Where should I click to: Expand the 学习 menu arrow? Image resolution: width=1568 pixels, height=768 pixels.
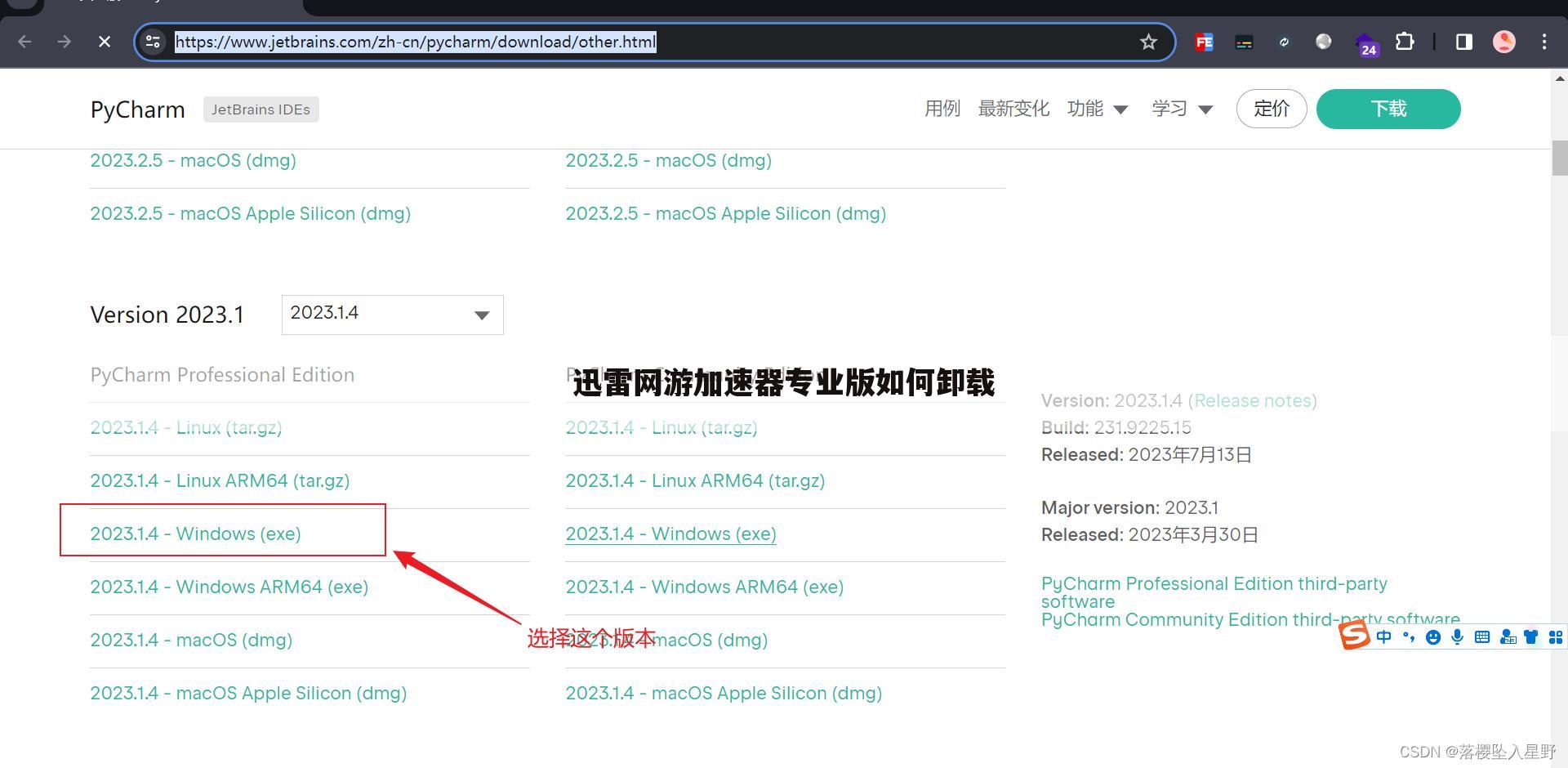coord(1205,109)
